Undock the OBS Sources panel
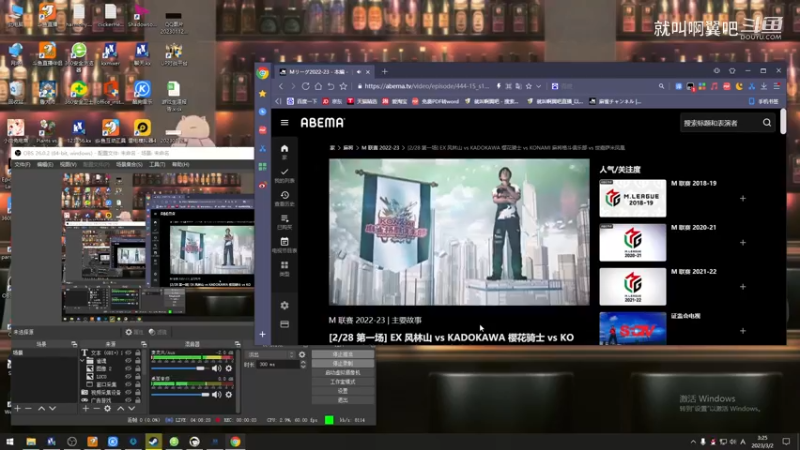The image size is (800, 450). tap(144, 344)
